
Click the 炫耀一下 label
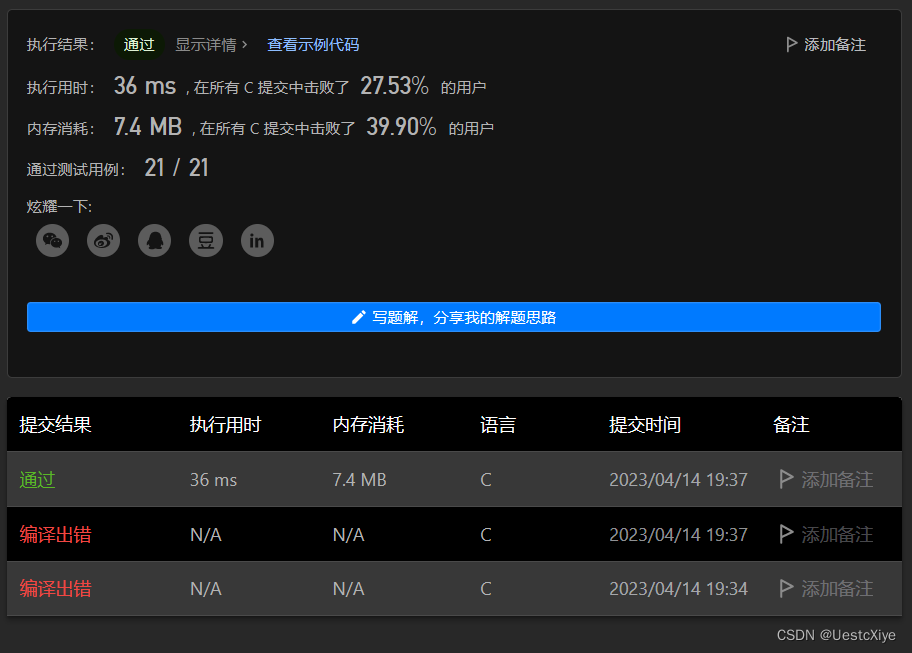[x=59, y=206]
